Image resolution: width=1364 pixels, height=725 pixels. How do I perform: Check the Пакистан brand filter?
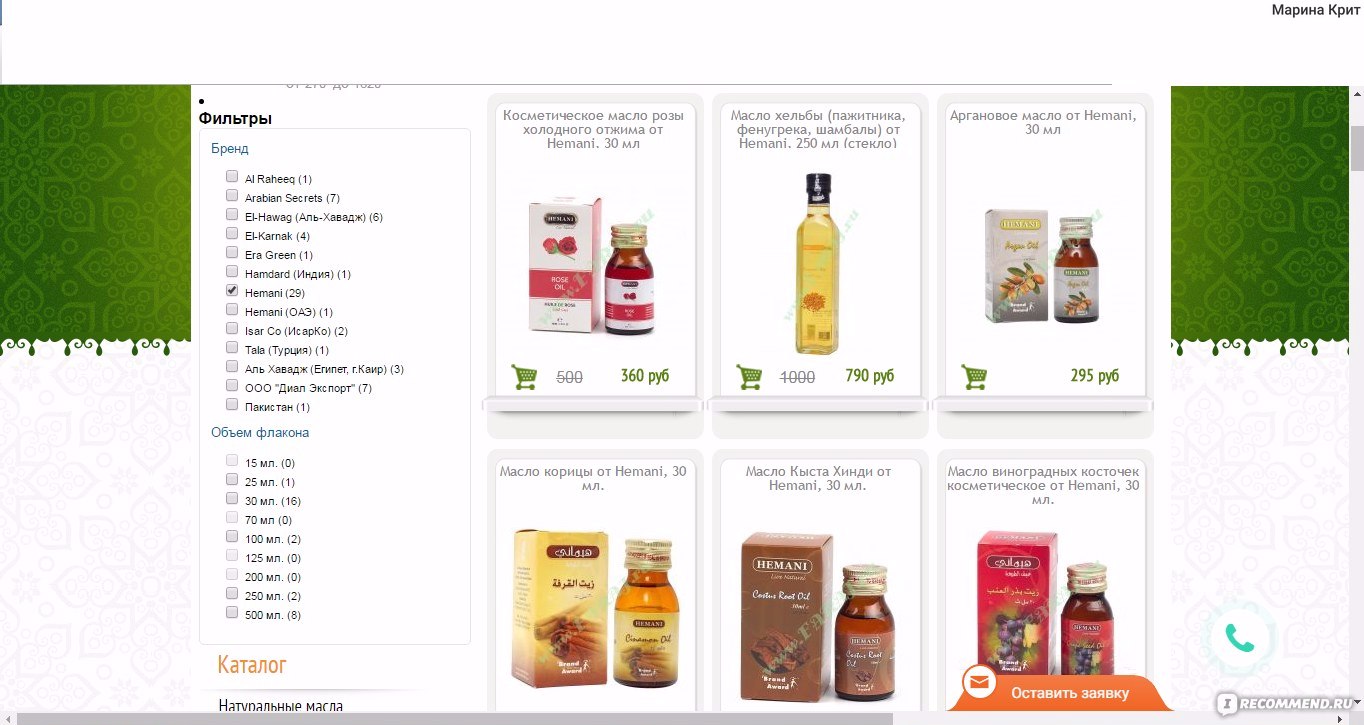click(x=232, y=406)
